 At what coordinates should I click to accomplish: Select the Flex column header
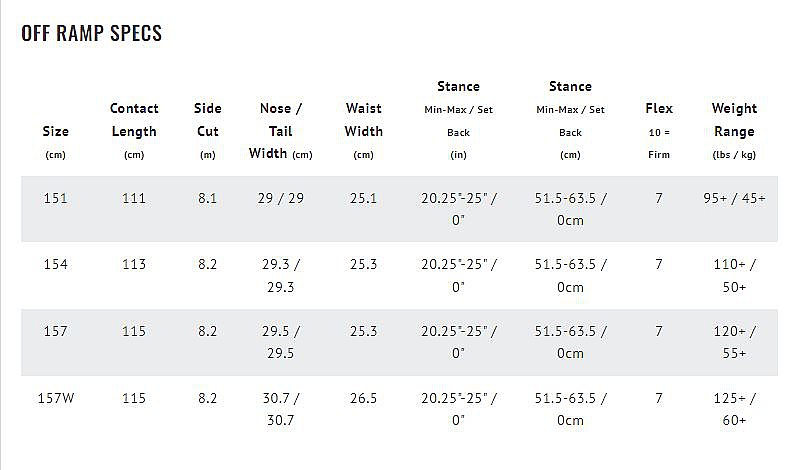click(659, 109)
